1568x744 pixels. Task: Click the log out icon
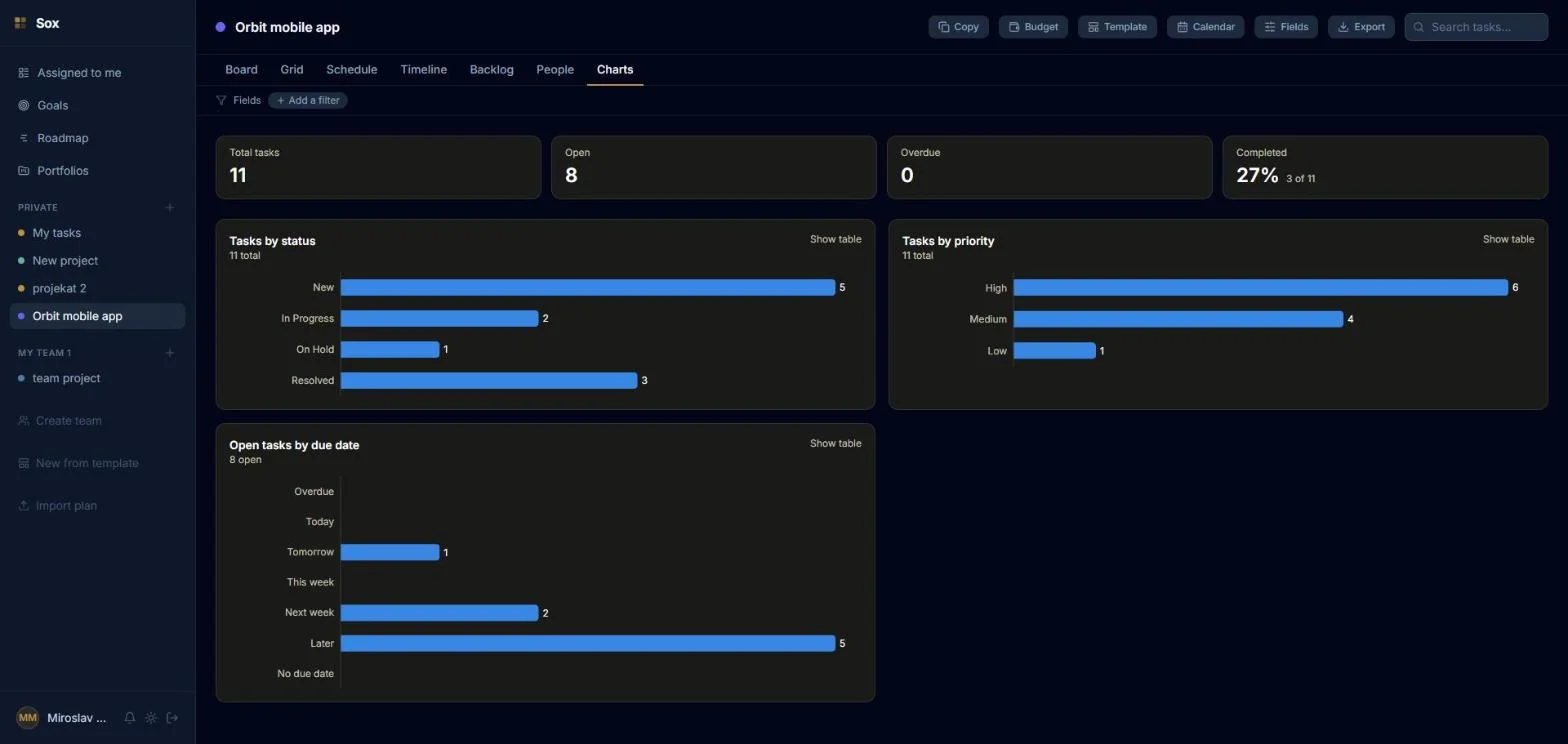(172, 718)
